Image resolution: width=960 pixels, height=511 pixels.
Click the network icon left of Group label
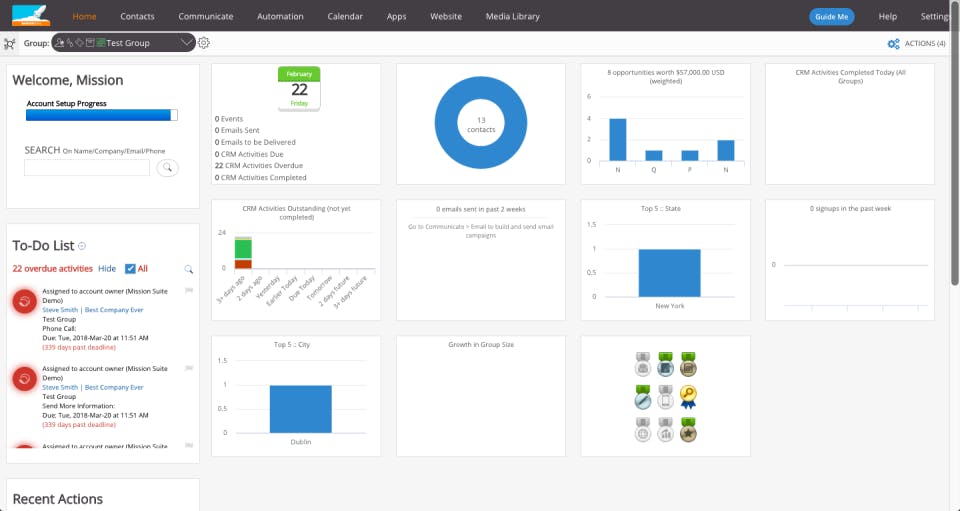click(10, 43)
